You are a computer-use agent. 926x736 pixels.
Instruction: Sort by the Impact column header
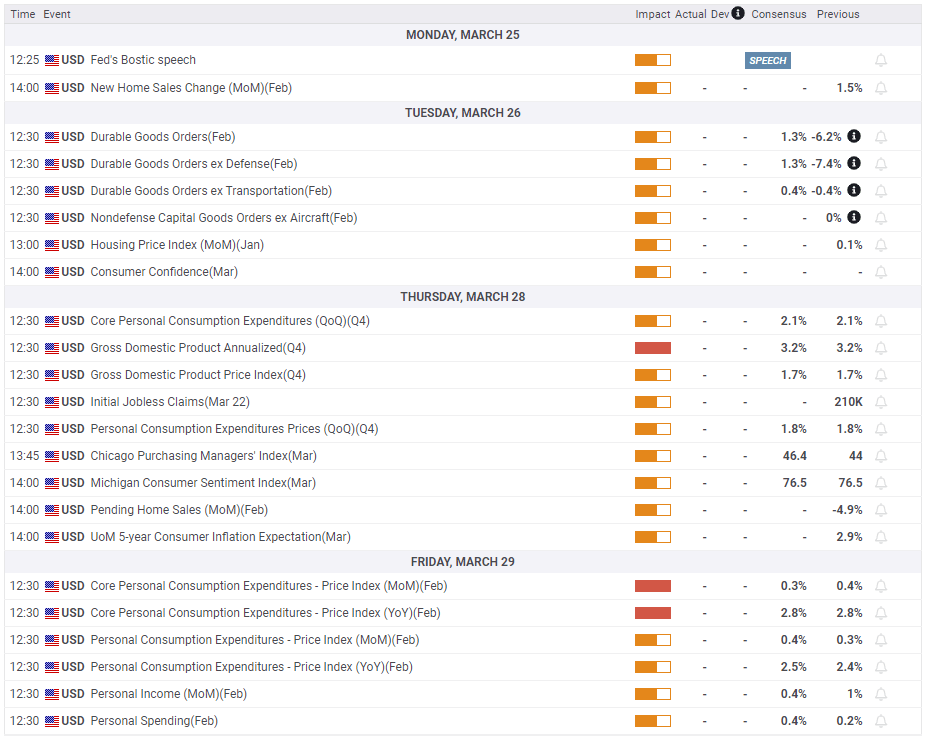[652, 14]
